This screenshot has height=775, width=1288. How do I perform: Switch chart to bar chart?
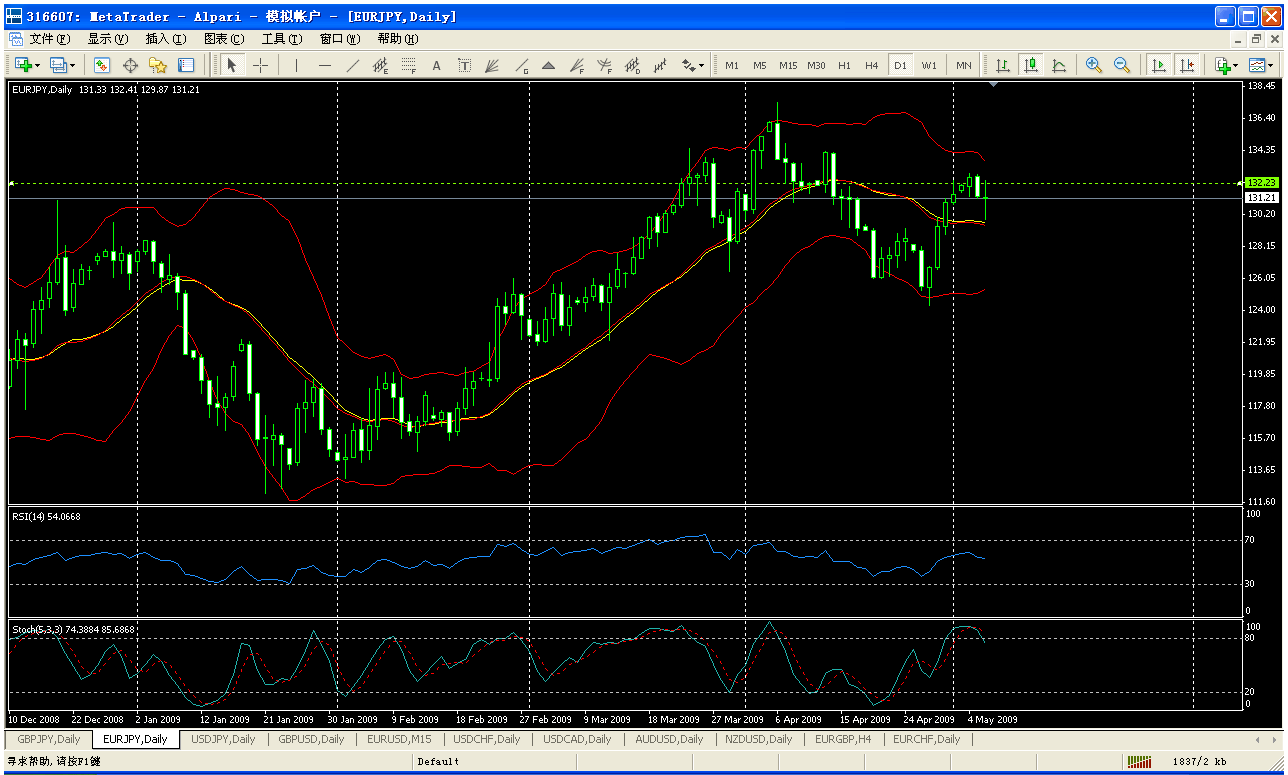[1002, 65]
